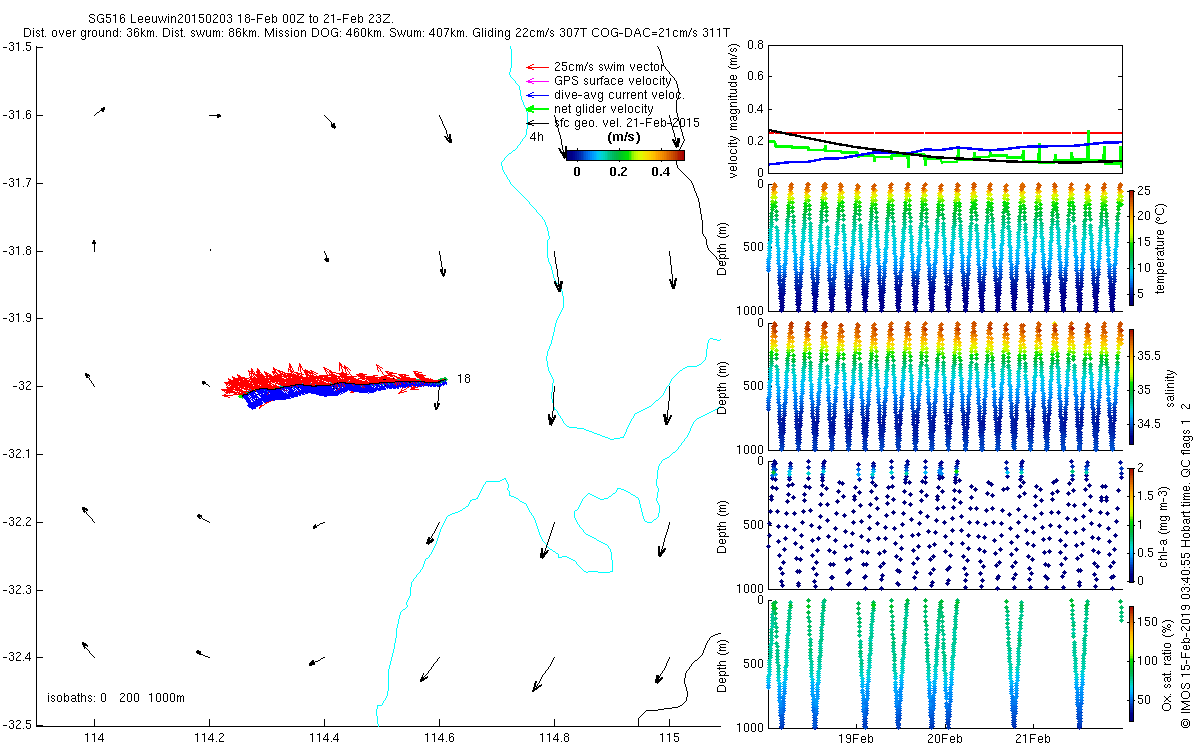Click the 114.2 longitude tick label
Viewport: 1200px width, 750px height.
[209, 739]
